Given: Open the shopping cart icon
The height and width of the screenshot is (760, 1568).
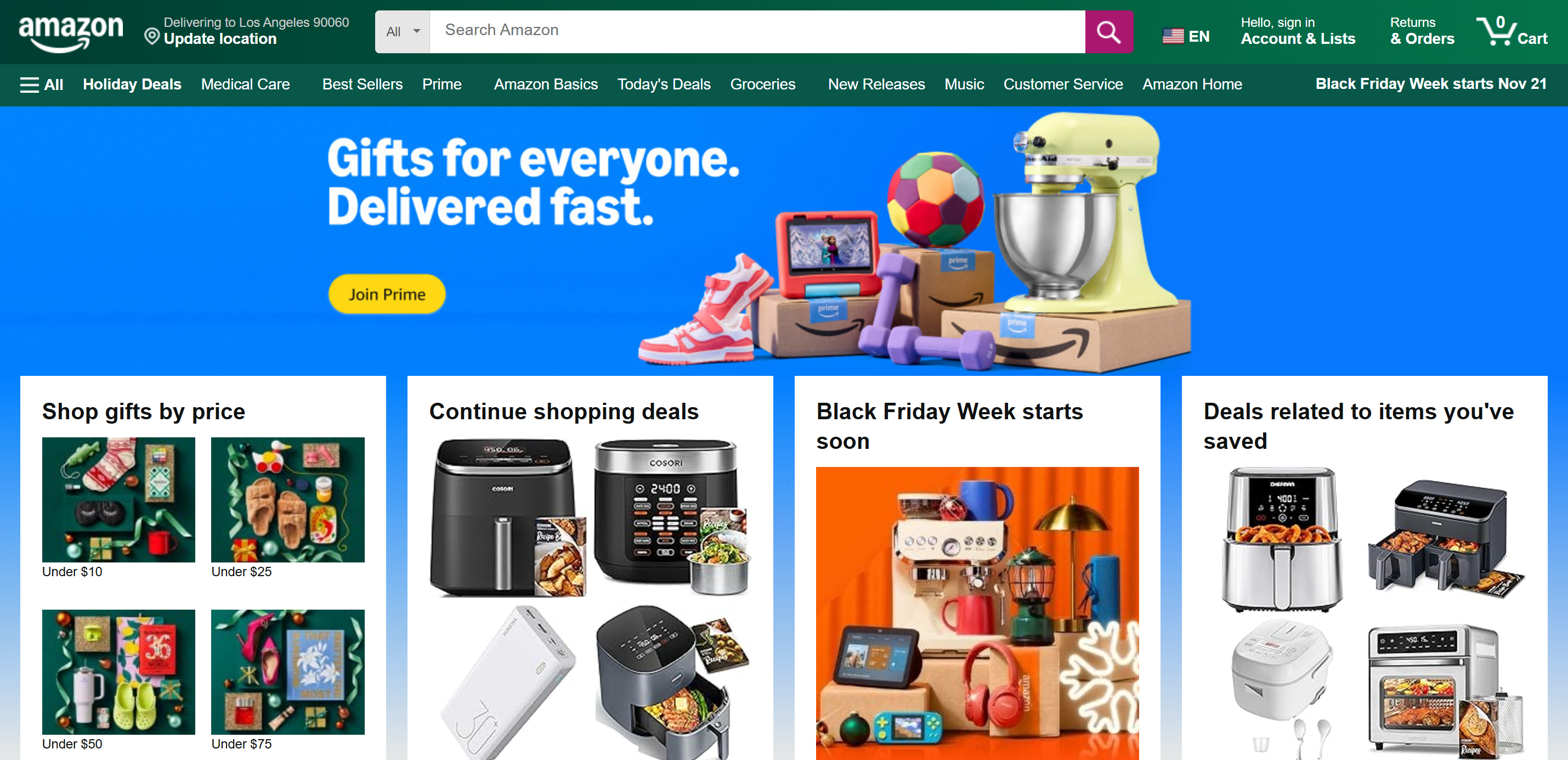Looking at the screenshot, I should 1512,31.
